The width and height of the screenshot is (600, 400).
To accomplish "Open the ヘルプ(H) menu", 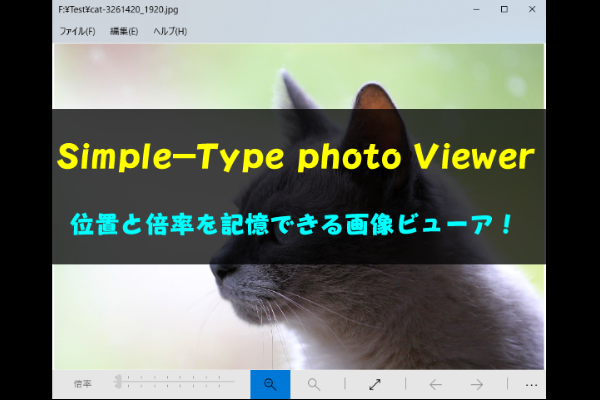I will point(170,31).
